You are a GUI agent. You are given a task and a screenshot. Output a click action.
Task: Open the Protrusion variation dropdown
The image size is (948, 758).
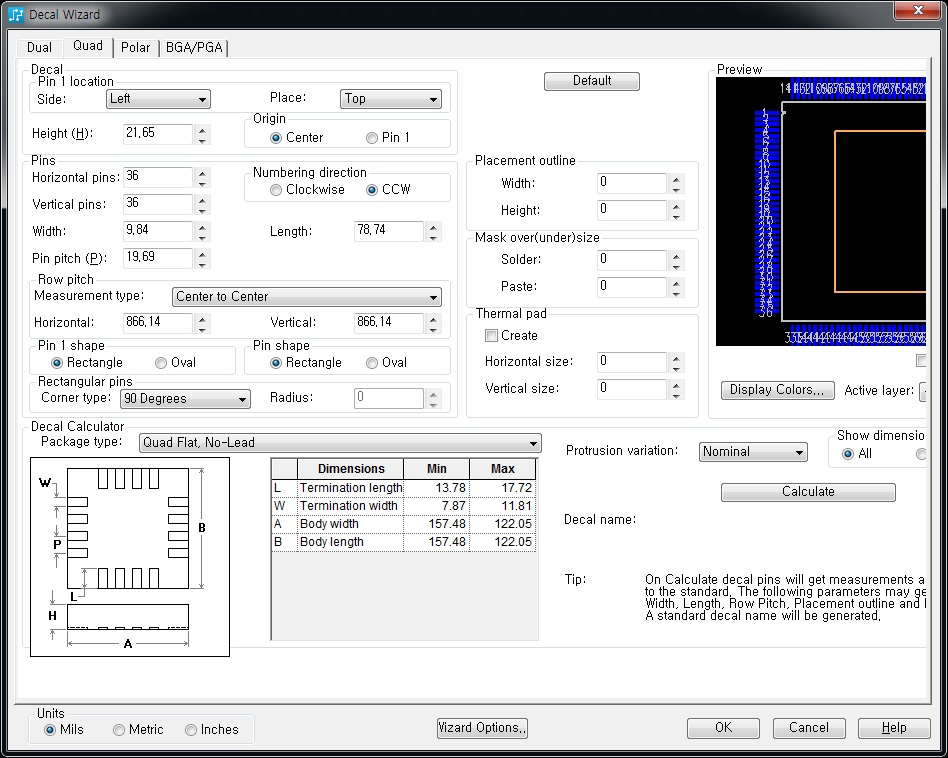tap(753, 452)
